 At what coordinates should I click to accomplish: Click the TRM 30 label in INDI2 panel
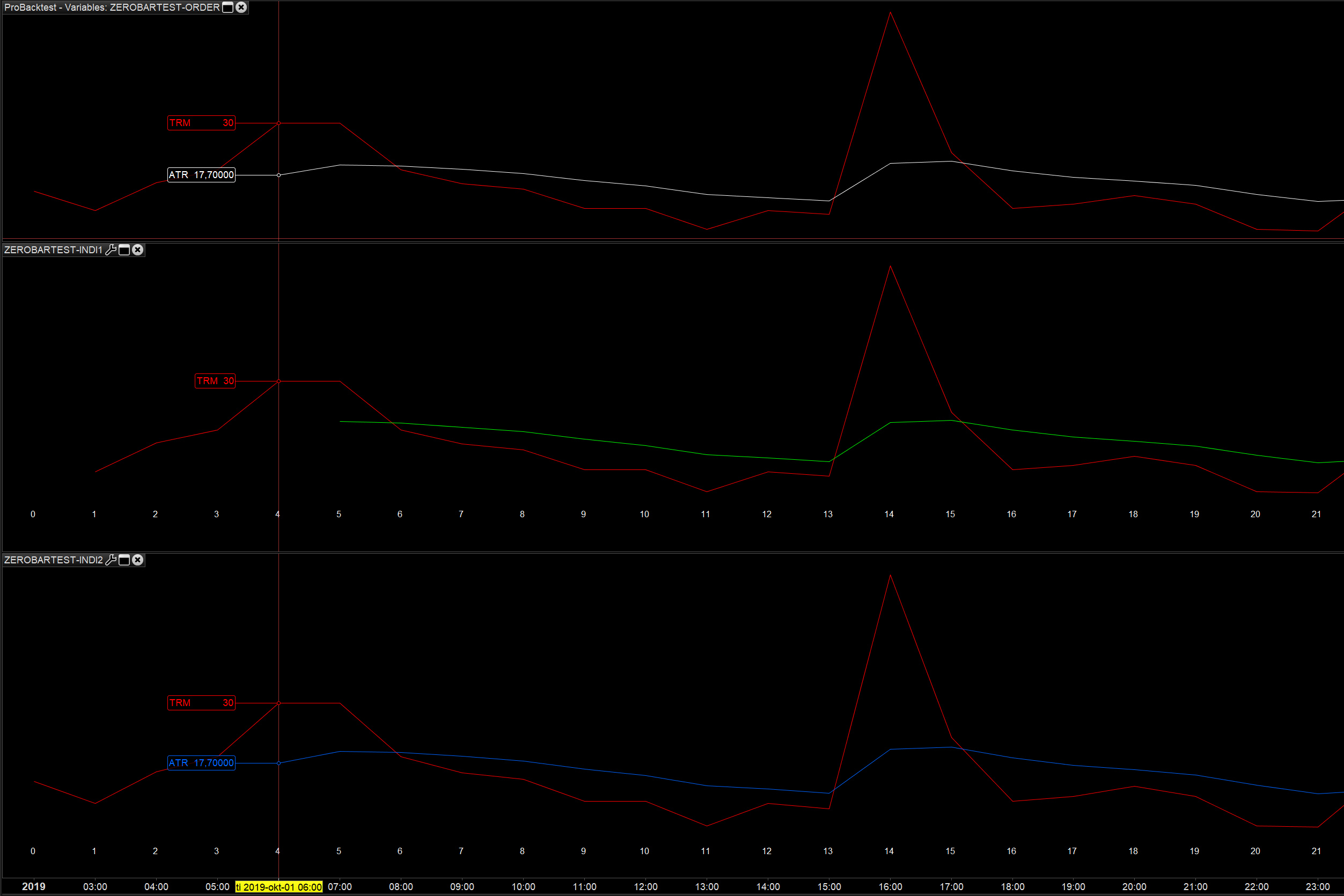[201, 703]
